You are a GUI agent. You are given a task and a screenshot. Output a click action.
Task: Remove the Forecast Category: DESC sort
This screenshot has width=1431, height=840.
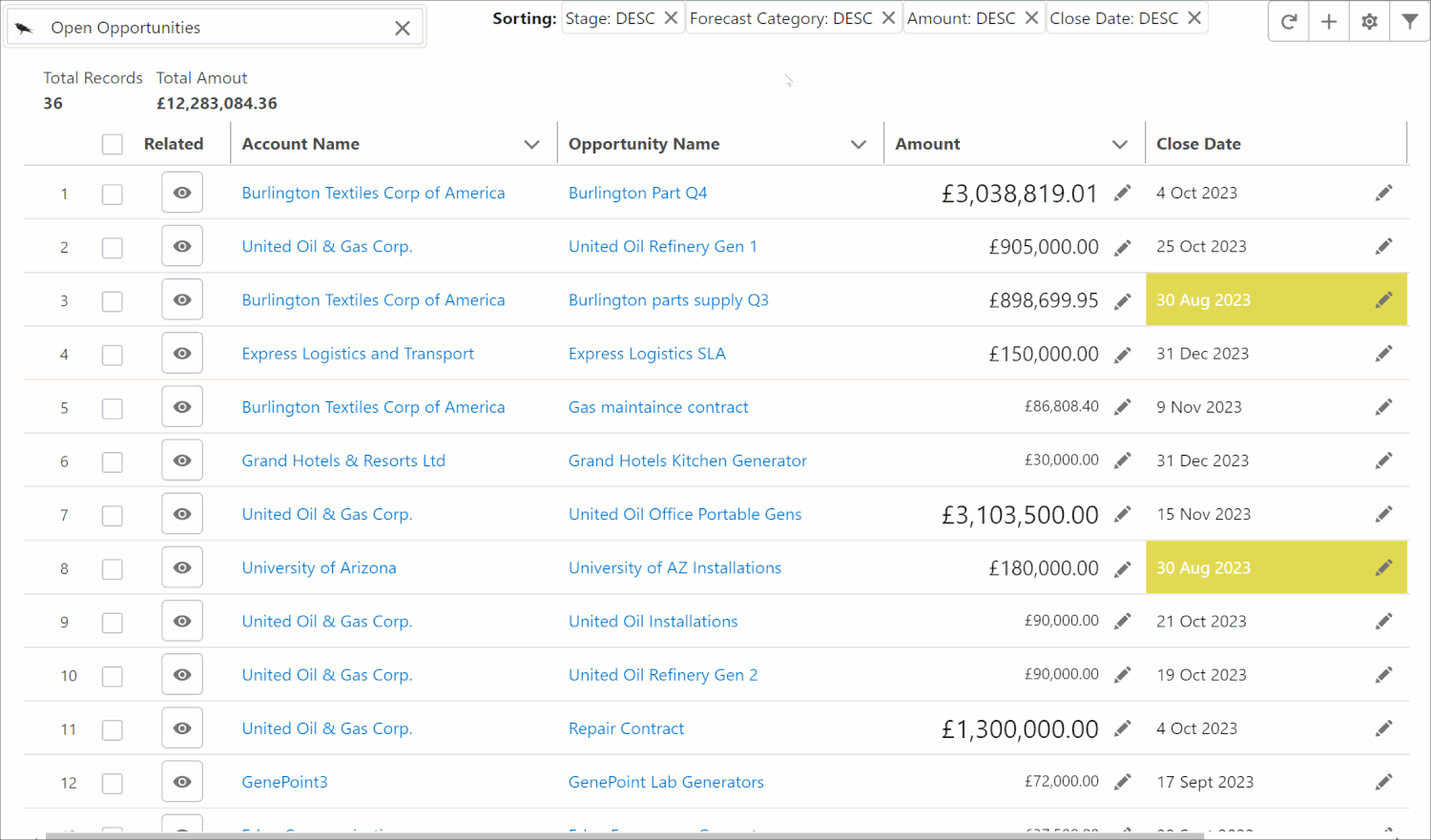pos(888,18)
